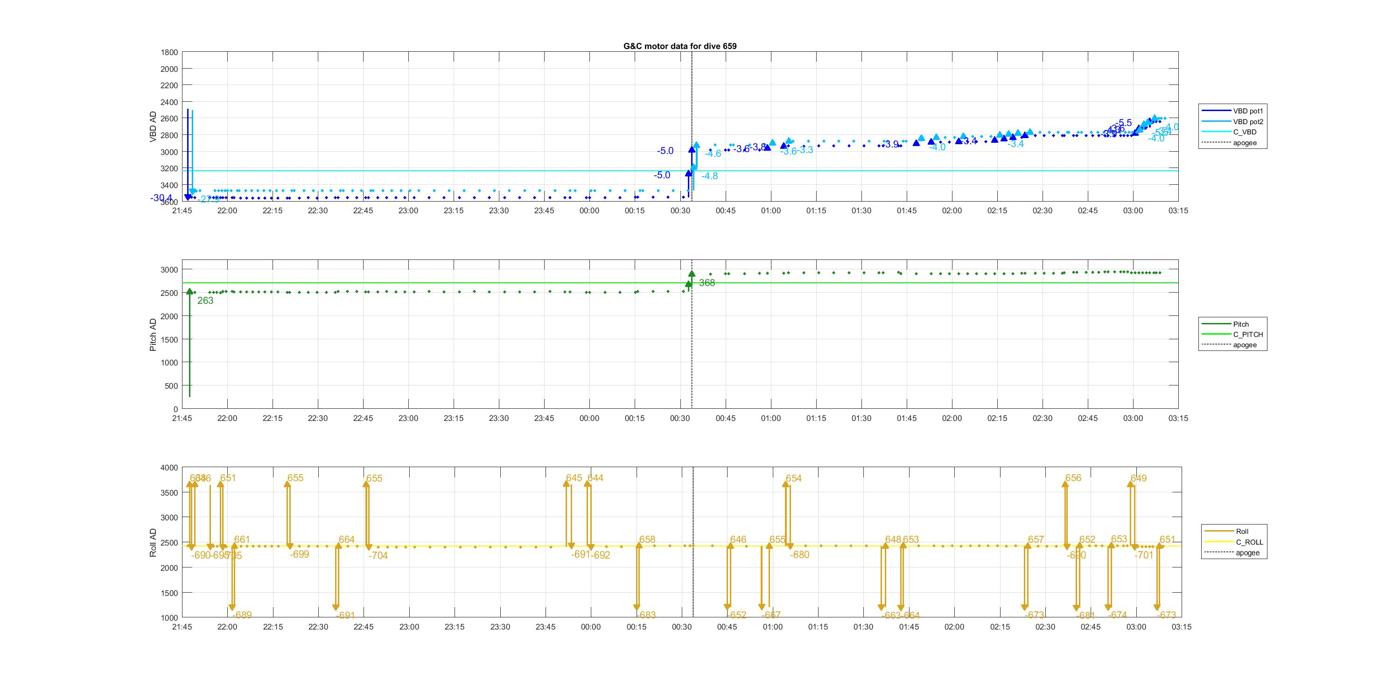Click the '23:00' tick under Roll plot
This screenshot has height=693, width=1400.
(409, 627)
